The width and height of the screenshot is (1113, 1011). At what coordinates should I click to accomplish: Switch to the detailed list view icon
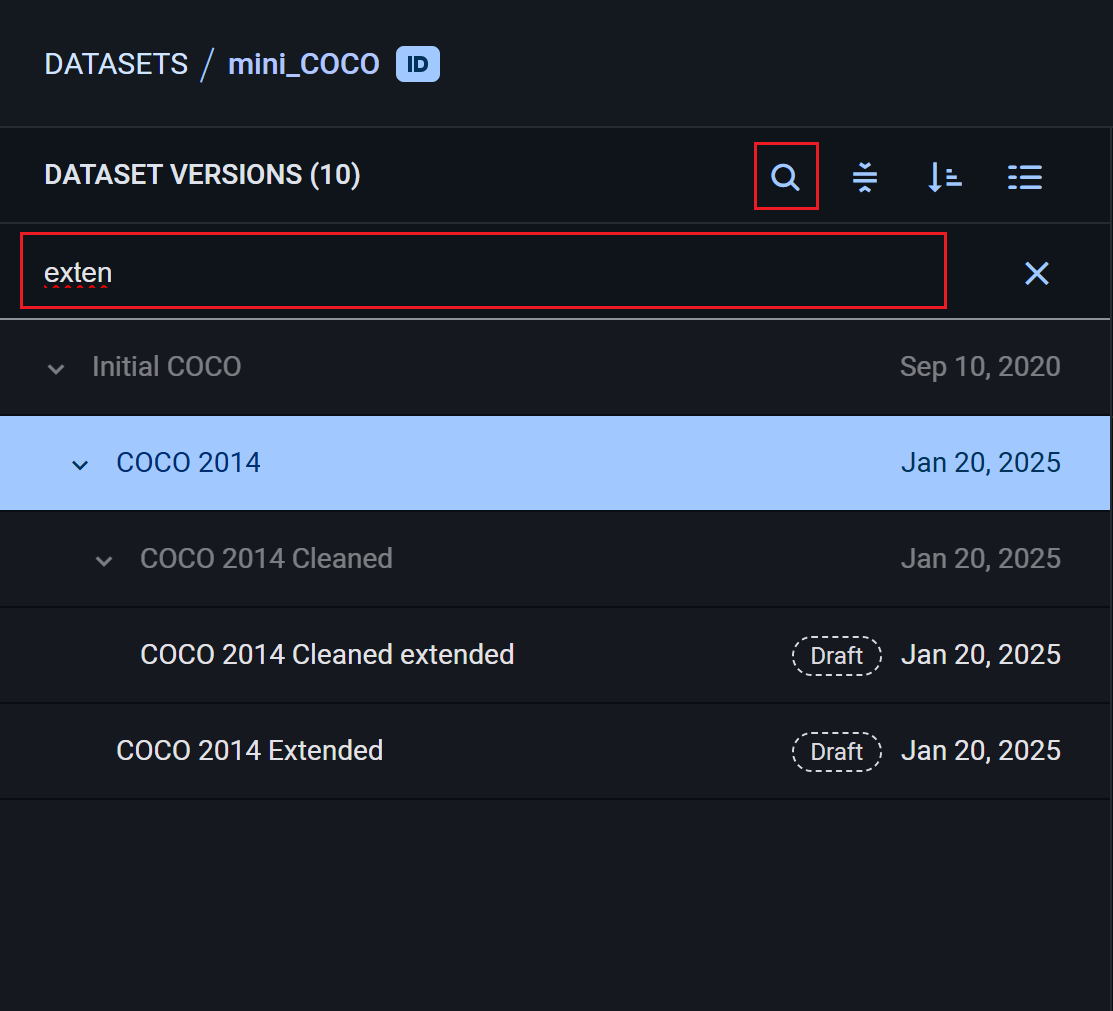pyautogui.click(x=1024, y=176)
